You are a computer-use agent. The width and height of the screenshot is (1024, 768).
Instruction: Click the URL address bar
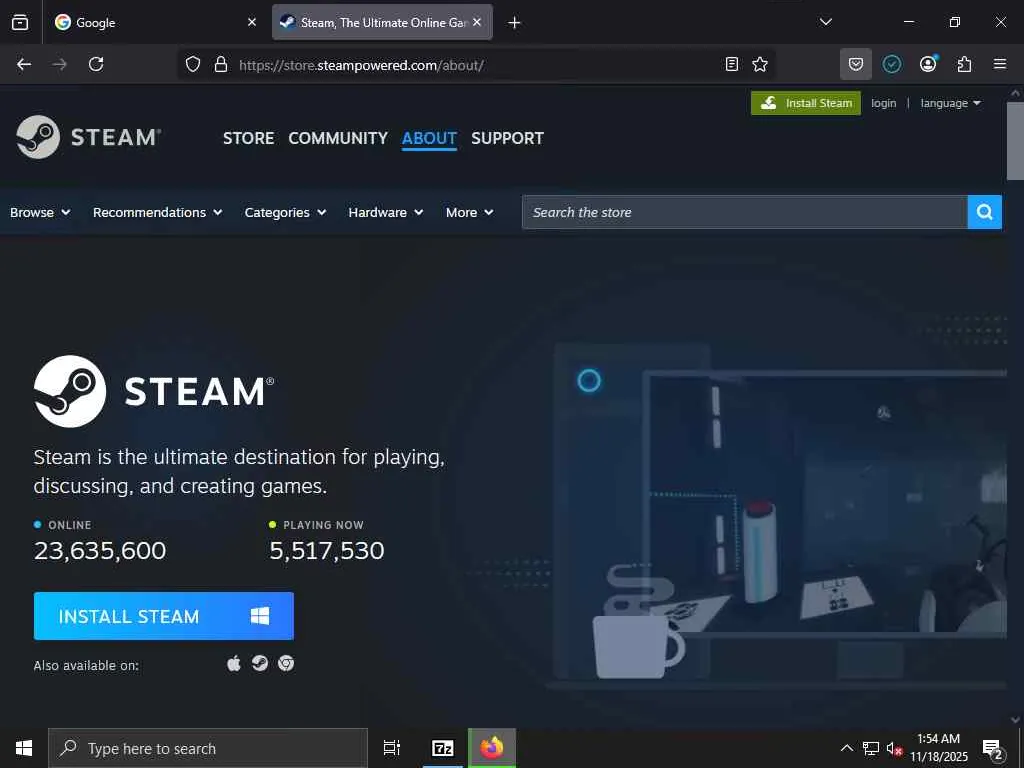(477, 65)
